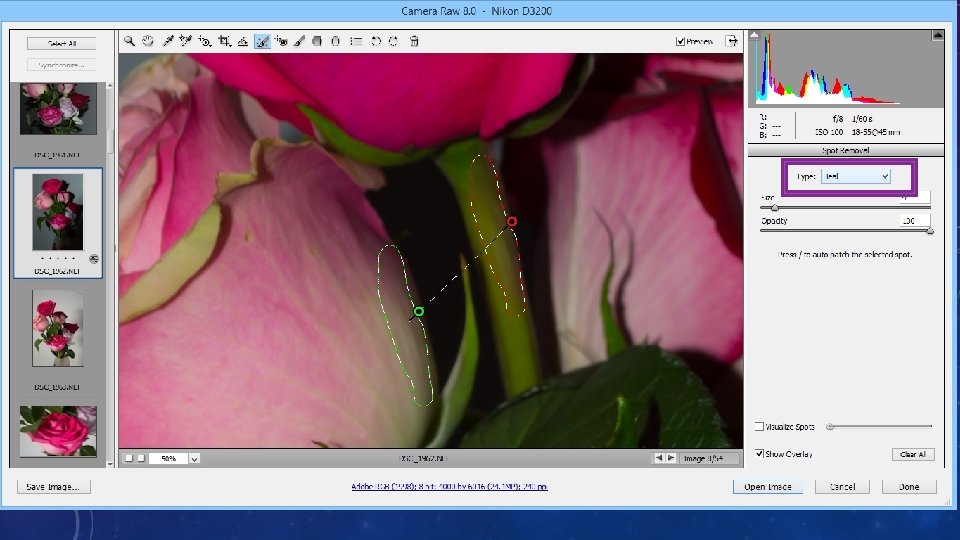Expand the 50% zoom level dropdown

click(x=194, y=458)
